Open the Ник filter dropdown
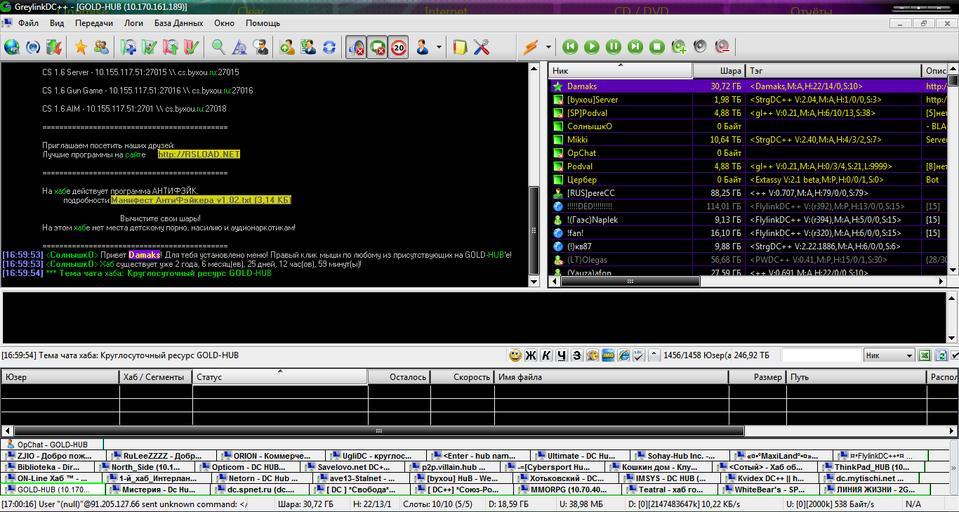Image resolution: width=959 pixels, height=512 pixels. (x=888, y=355)
